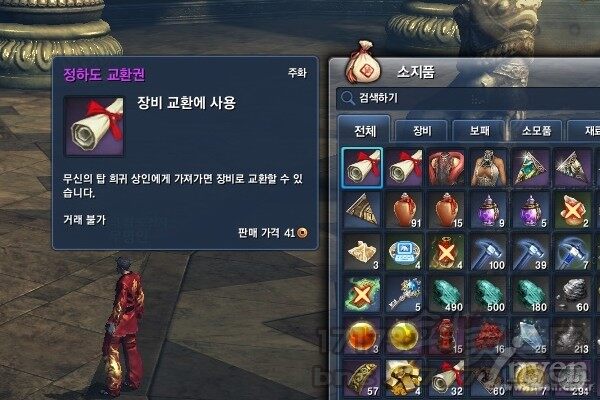Switch to the 장비 tab

pyautogui.click(x=422, y=131)
